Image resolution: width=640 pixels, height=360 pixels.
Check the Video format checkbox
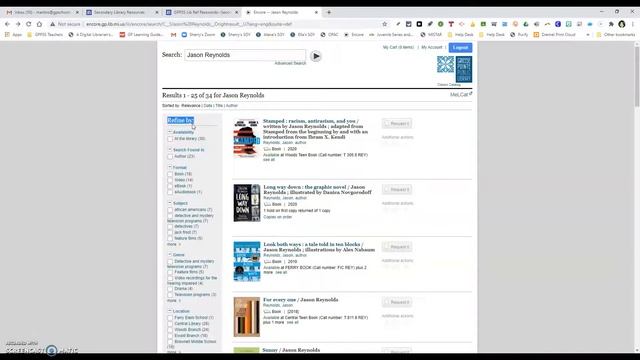(x=170, y=180)
